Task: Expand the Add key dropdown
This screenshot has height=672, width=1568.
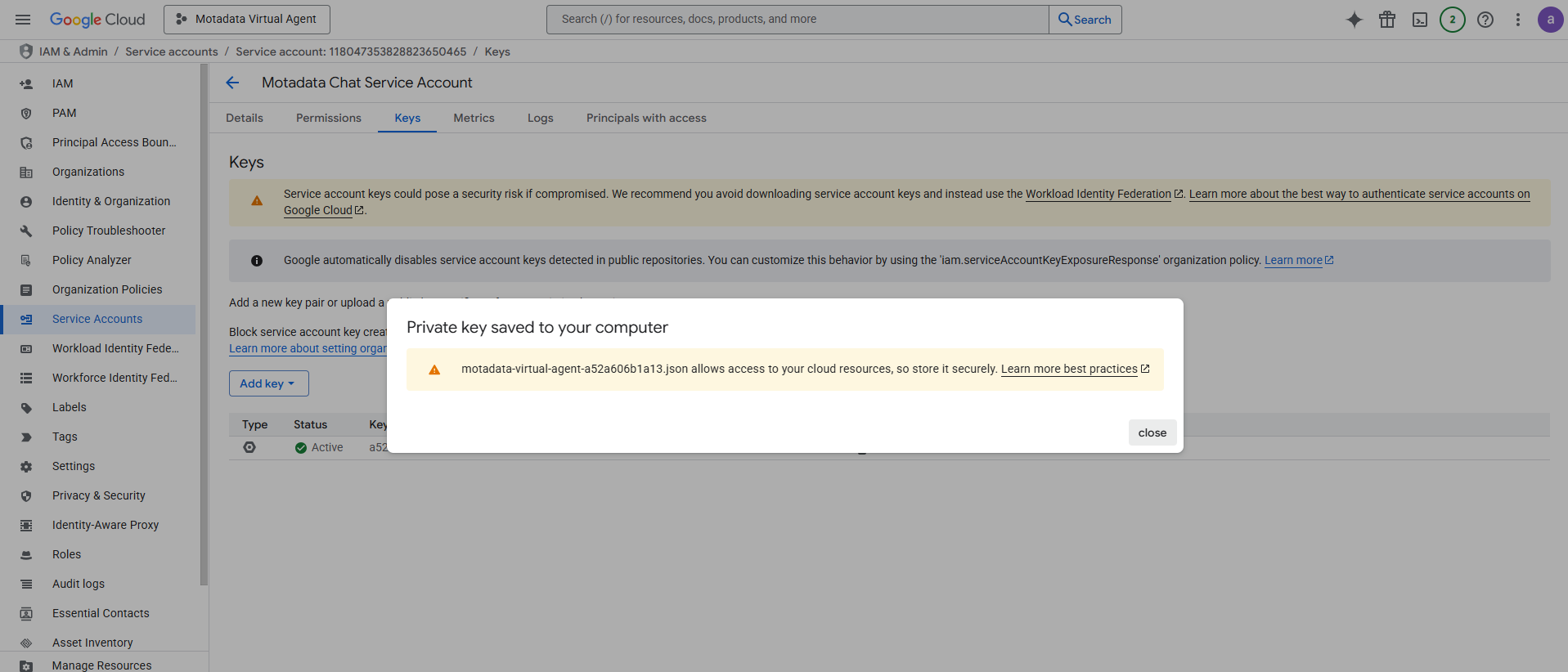Action: pyautogui.click(x=268, y=383)
